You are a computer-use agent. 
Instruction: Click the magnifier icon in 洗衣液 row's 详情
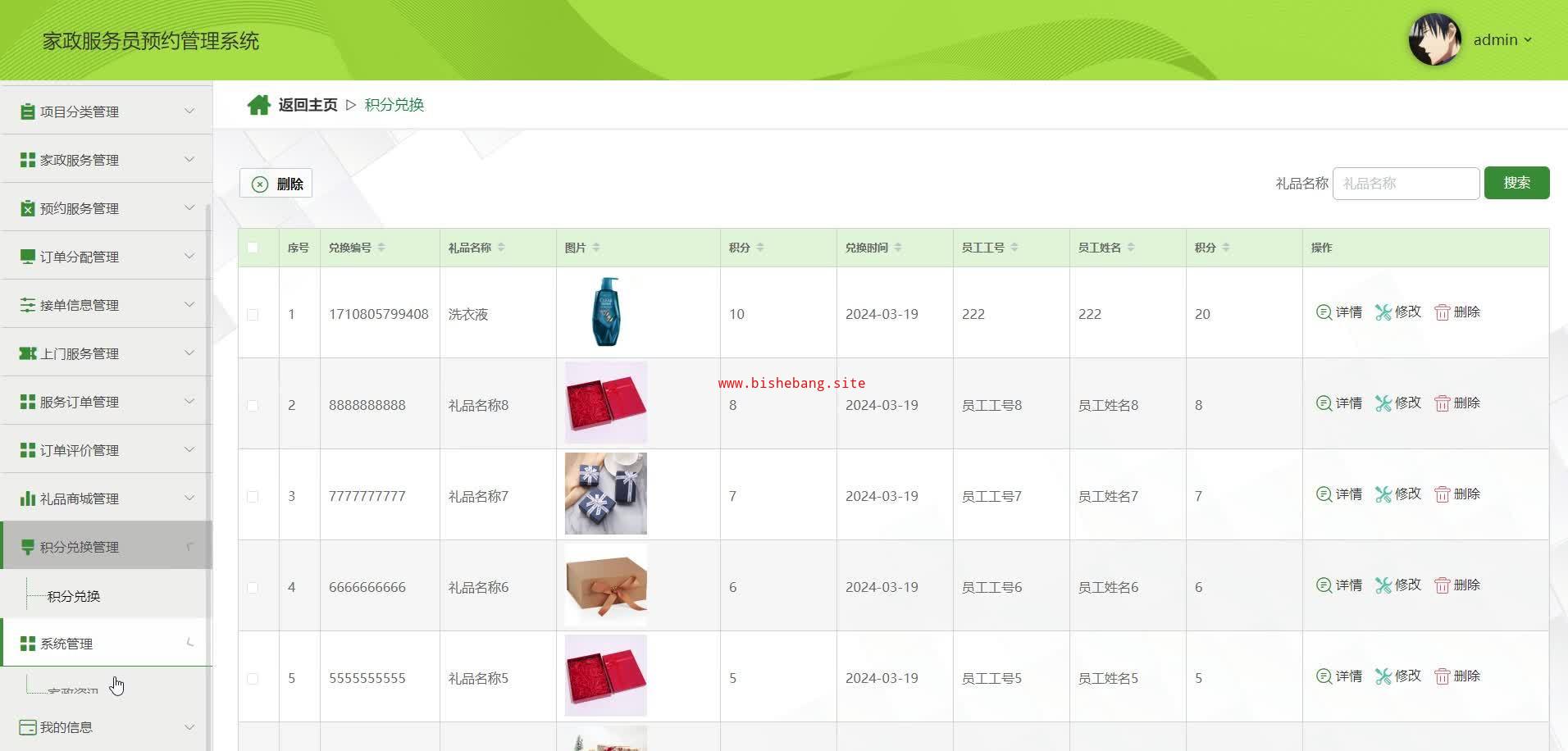1324,312
